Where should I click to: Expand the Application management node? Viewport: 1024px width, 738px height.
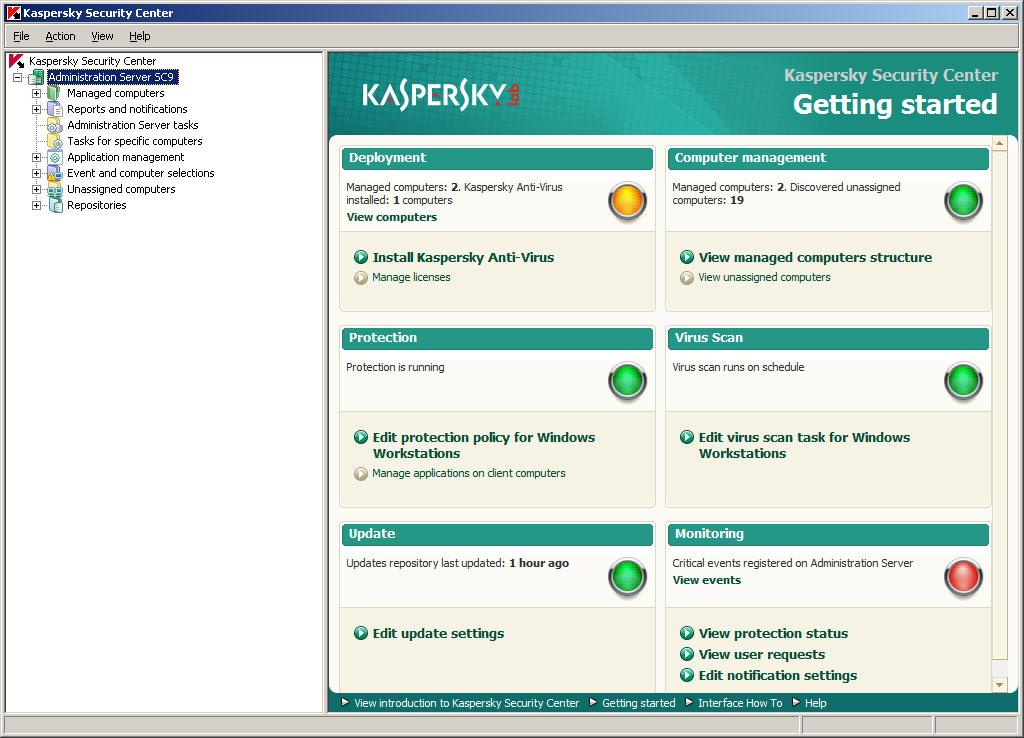[37, 157]
